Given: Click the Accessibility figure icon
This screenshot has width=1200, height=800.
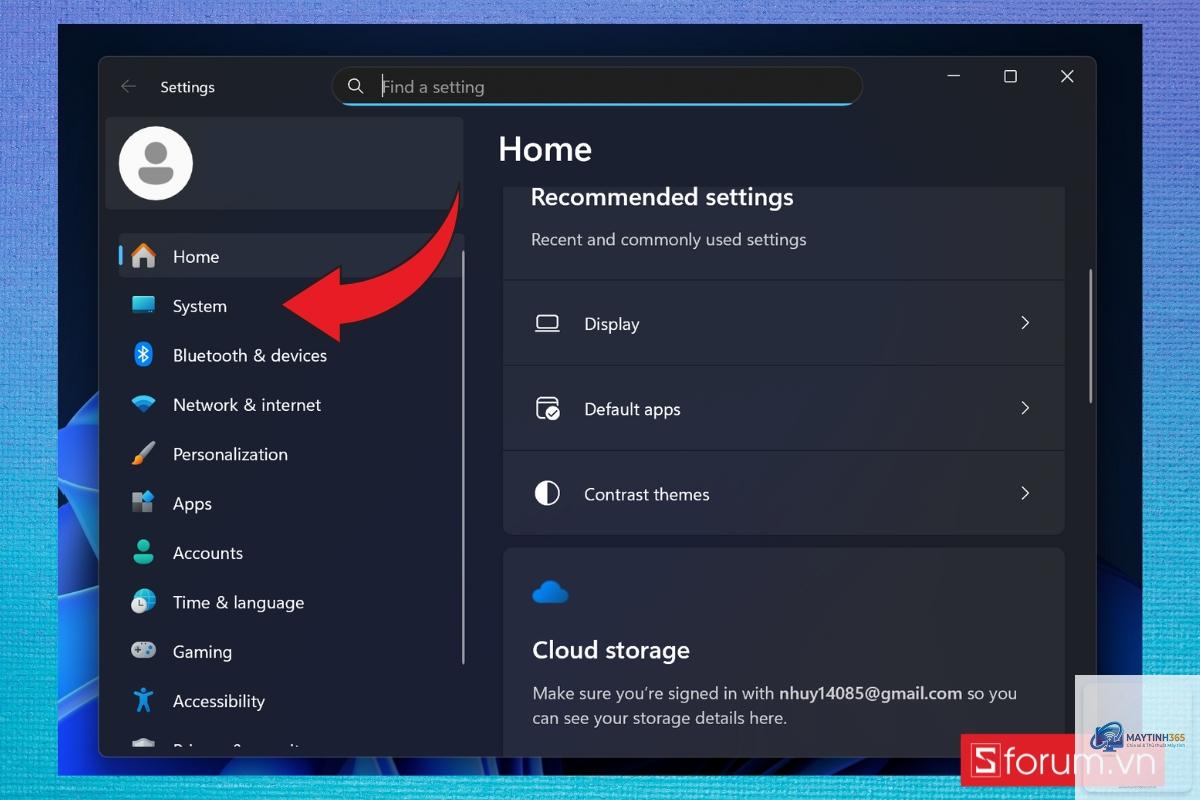Looking at the screenshot, I should [x=143, y=700].
